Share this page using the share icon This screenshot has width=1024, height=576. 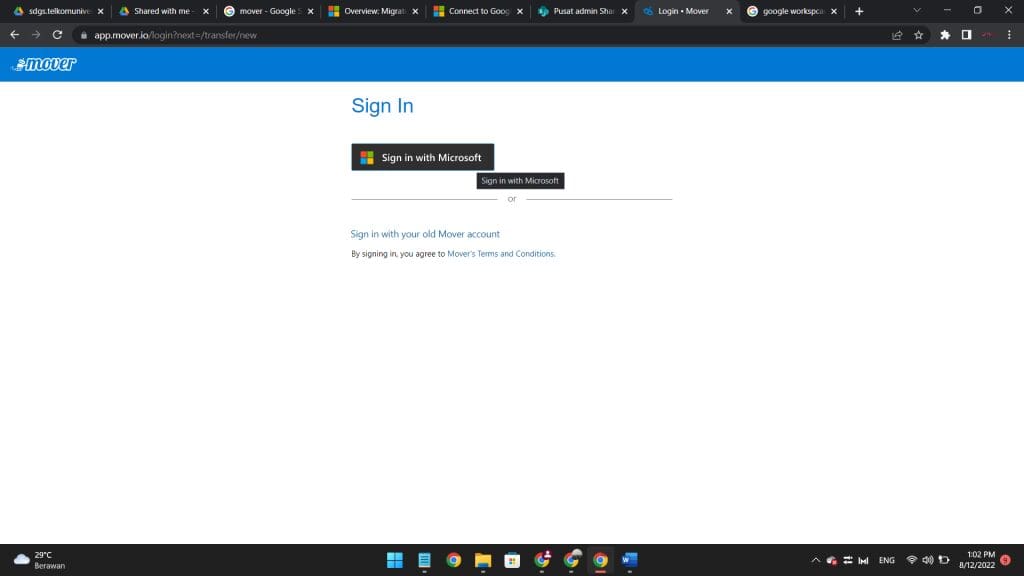897,35
